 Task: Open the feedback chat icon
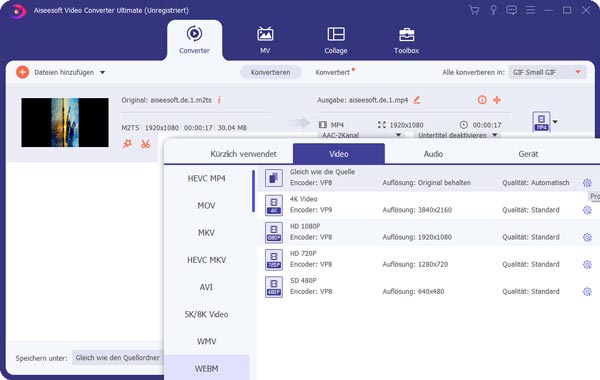coord(511,10)
